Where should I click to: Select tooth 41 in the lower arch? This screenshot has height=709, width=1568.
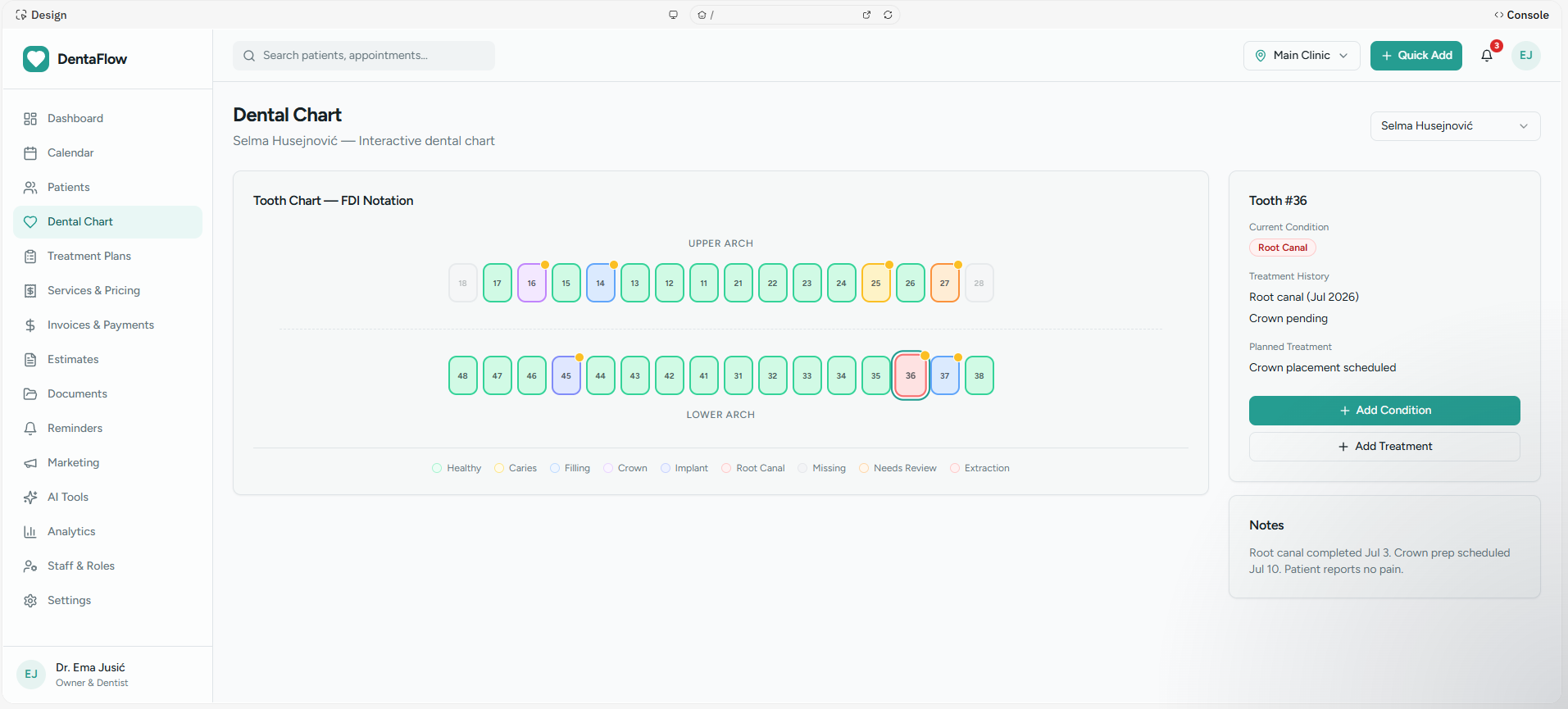click(704, 375)
